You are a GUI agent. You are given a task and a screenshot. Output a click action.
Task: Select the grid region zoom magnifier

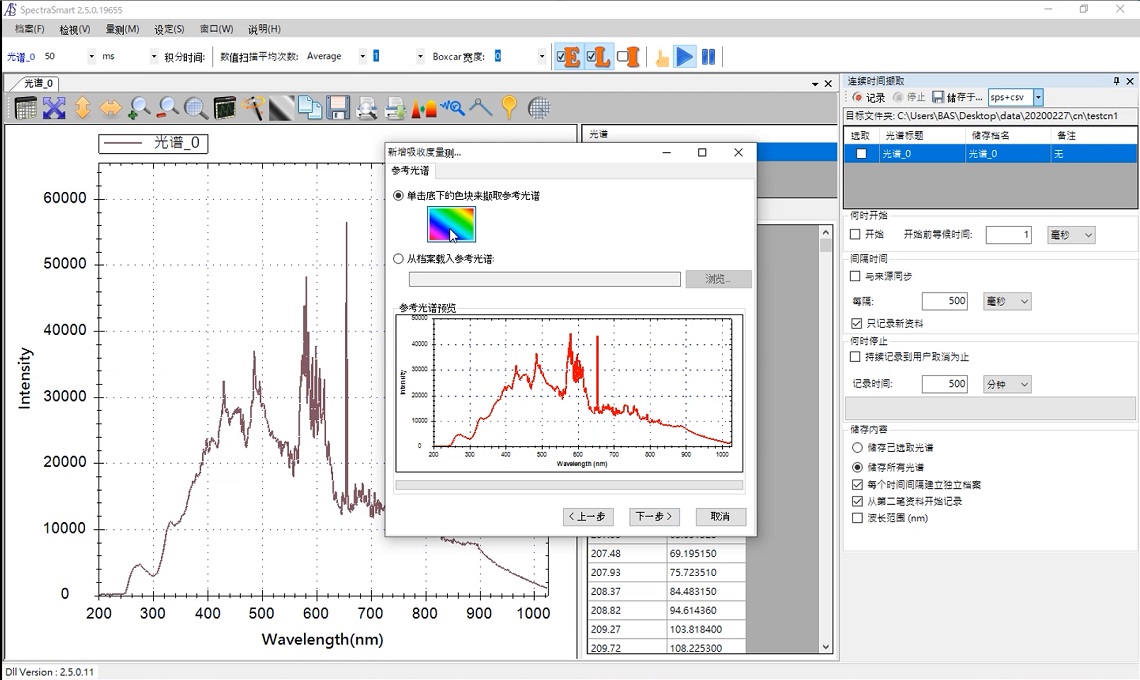click(x=196, y=108)
